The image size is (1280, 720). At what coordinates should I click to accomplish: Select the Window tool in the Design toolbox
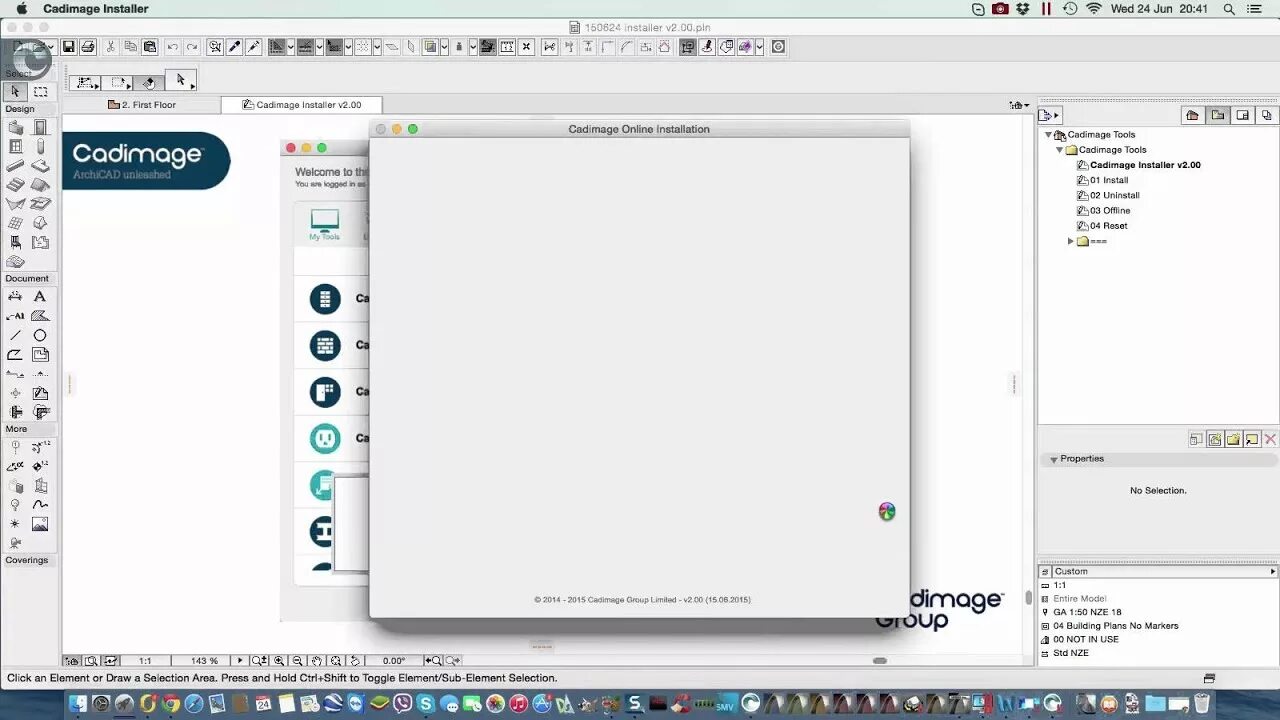coord(16,147)
